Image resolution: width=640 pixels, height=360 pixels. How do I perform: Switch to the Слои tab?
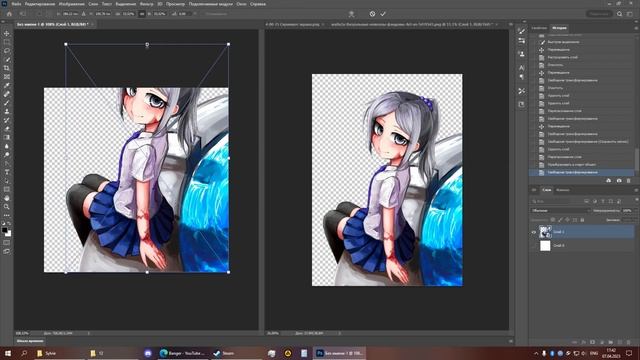pyautogui.click(x=547, y=190)
